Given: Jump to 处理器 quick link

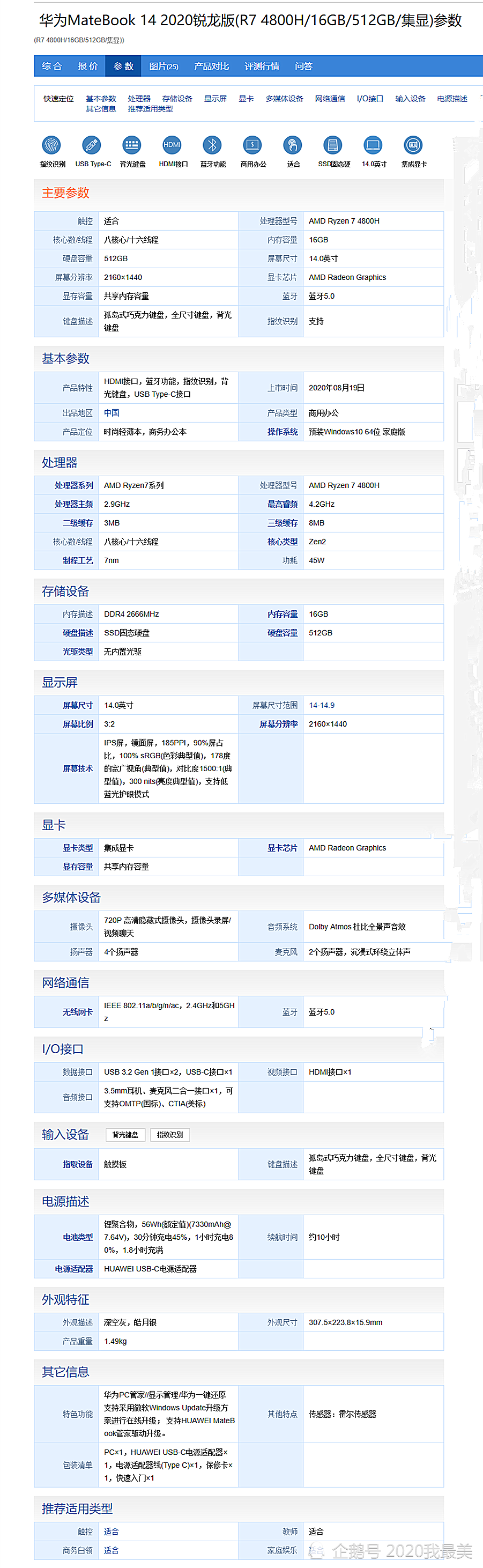Looking at the screenshot, I should pyautogui.click(x=139, y=99).
